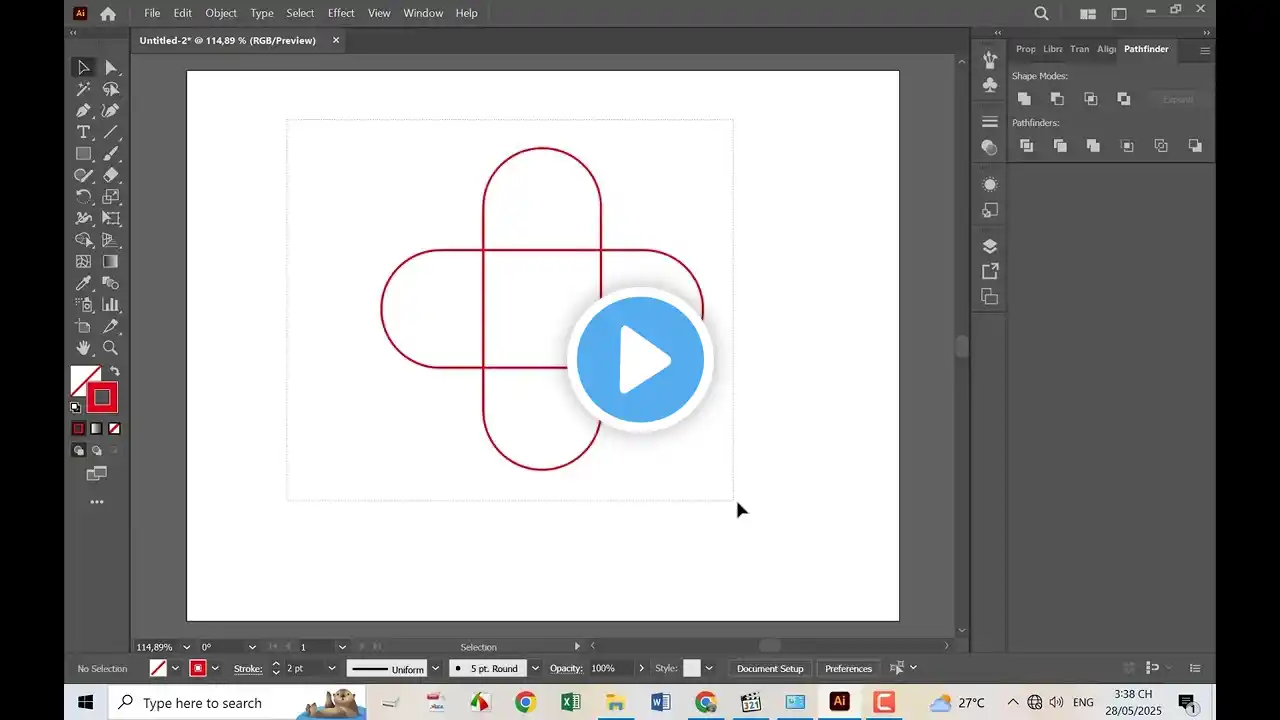Set fill to None using the slash swatch
The height and width of the screenshot is (720, 1280).
(112, 427)
